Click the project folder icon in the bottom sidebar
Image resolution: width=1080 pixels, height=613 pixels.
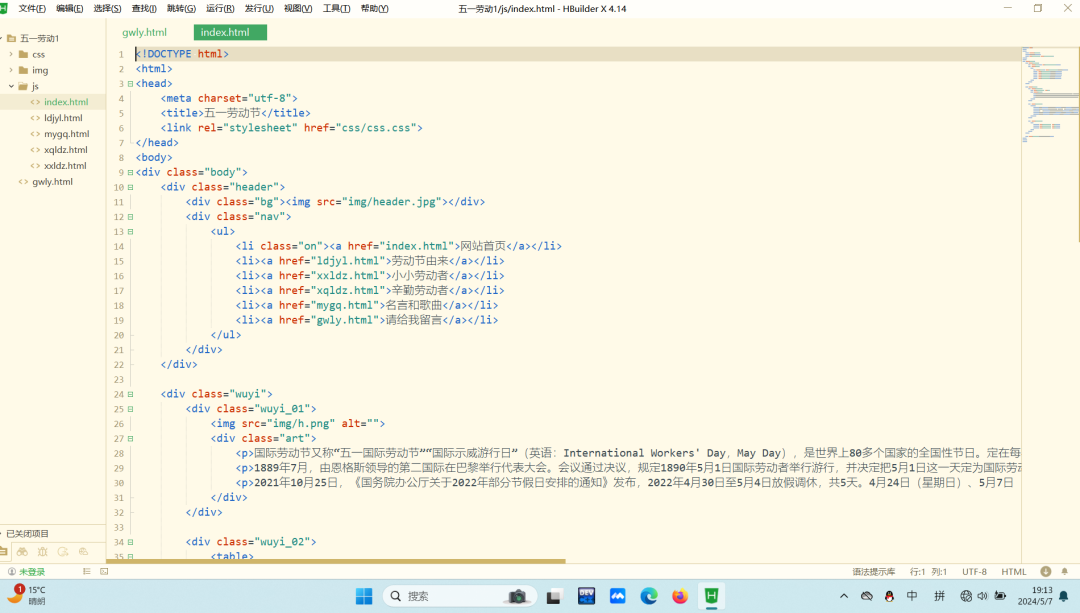pyautogui.click(x=3, y=552)
